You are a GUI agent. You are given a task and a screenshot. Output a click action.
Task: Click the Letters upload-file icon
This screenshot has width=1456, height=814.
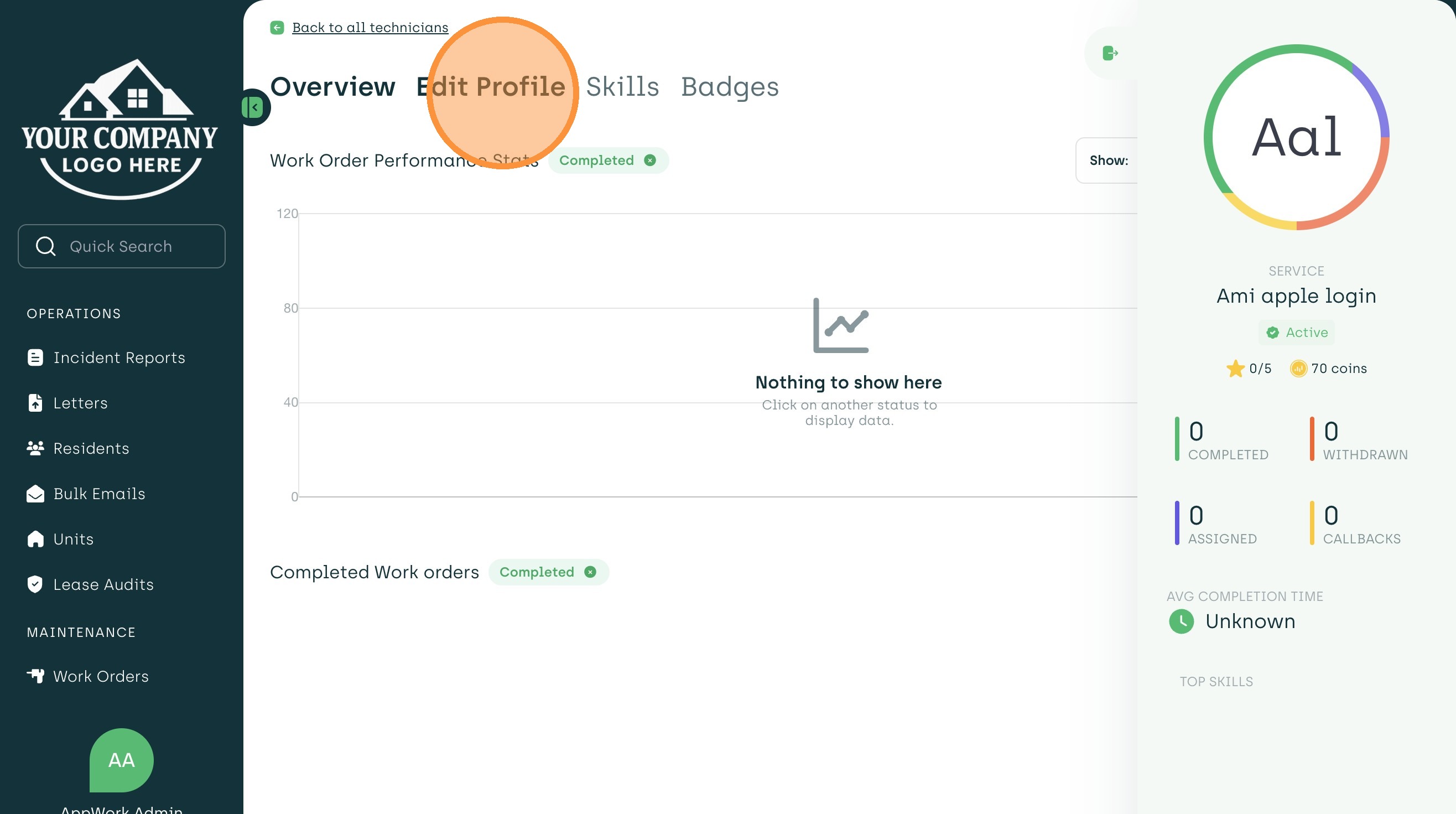click(35, 403)
